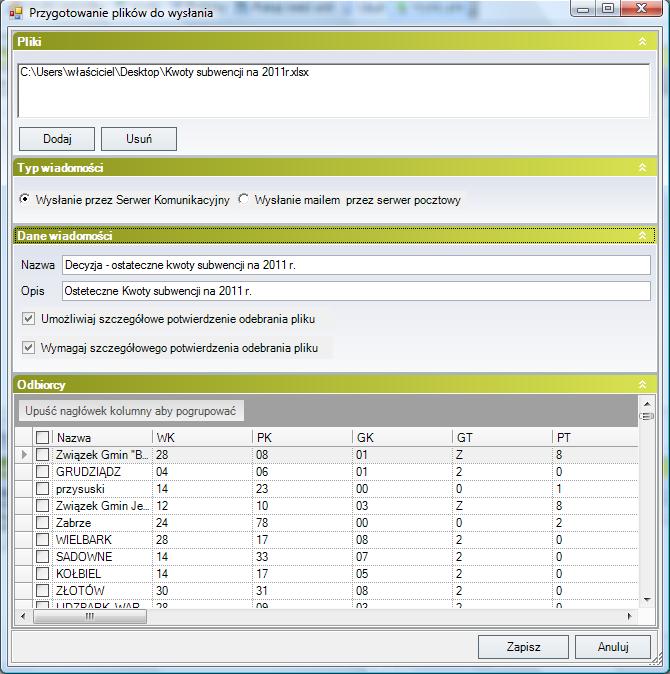The width and height of the screenshot is (670, 674).
Task: Click the vertical scrollbar down arrow
Action: pos(647,599)
